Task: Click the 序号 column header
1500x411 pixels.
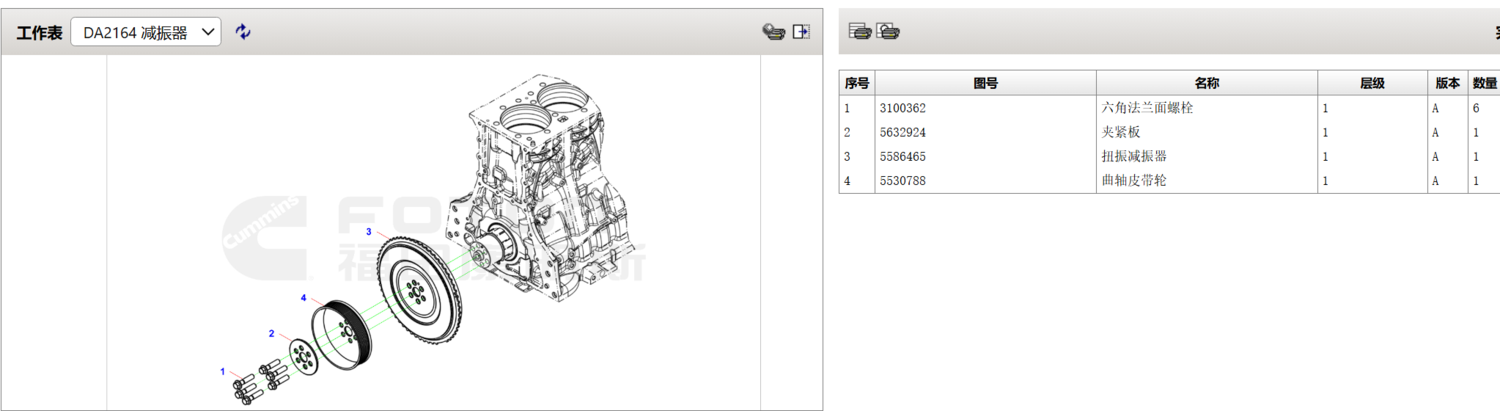Action: point(857,83)
